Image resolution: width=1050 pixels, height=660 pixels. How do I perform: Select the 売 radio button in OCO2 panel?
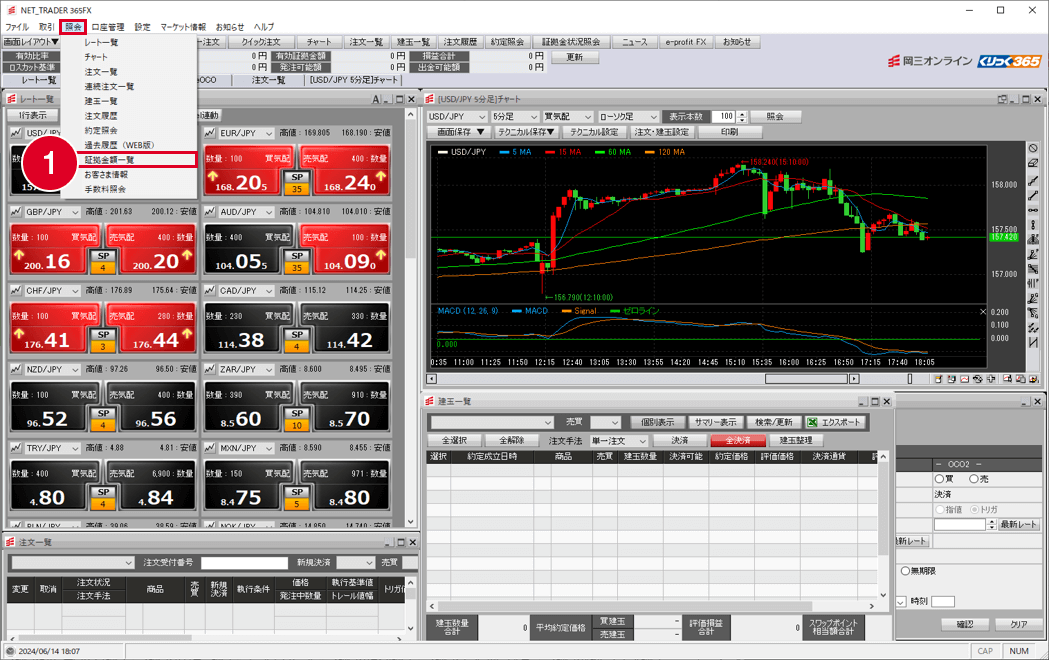pos(974,479)
